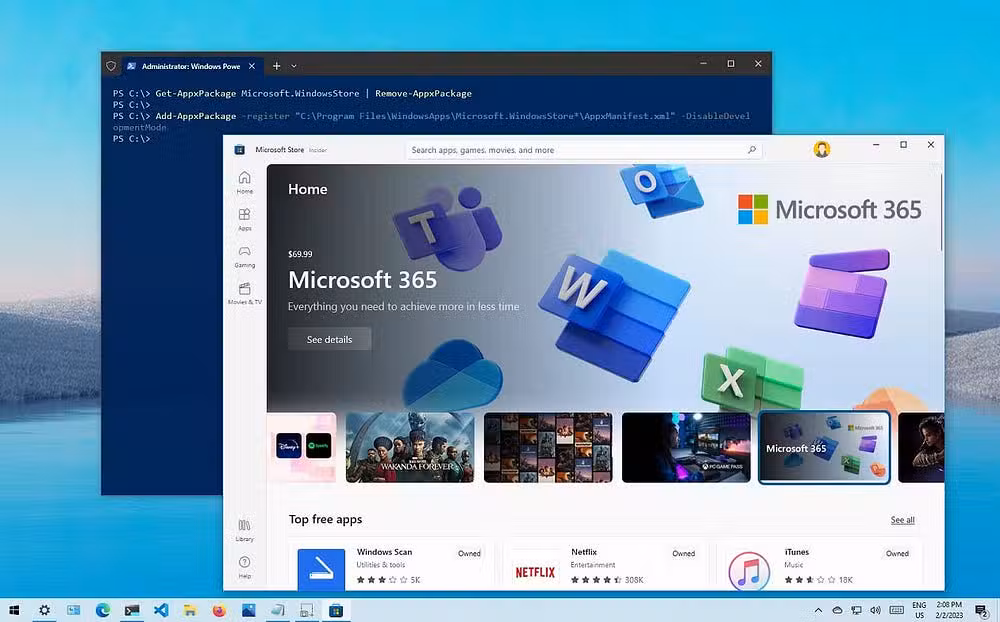Go to Home in Microsoft Store sidebar

[244, 182]
